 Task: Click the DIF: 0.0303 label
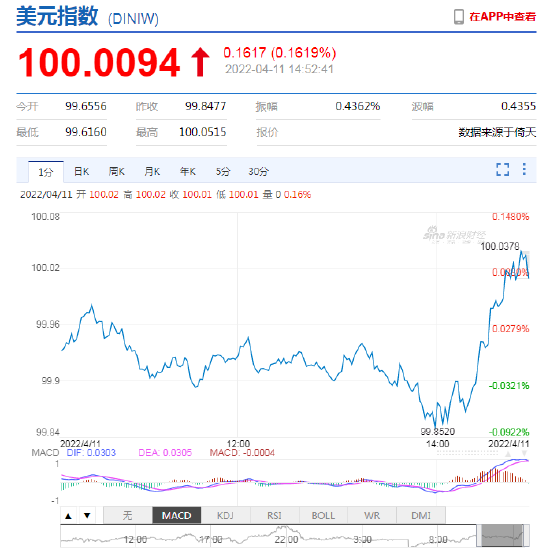pyautogui.click(x=91, y=453)
